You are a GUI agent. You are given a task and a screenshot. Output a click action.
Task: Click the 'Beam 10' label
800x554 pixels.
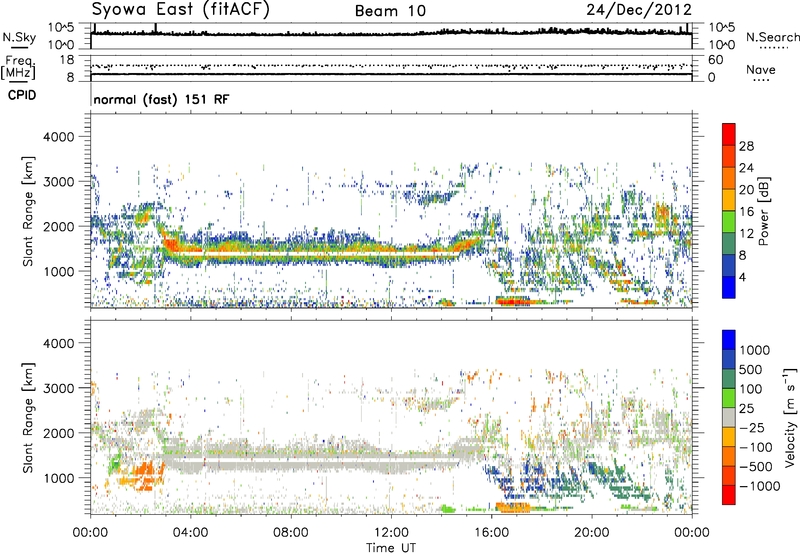click(390, 11)
